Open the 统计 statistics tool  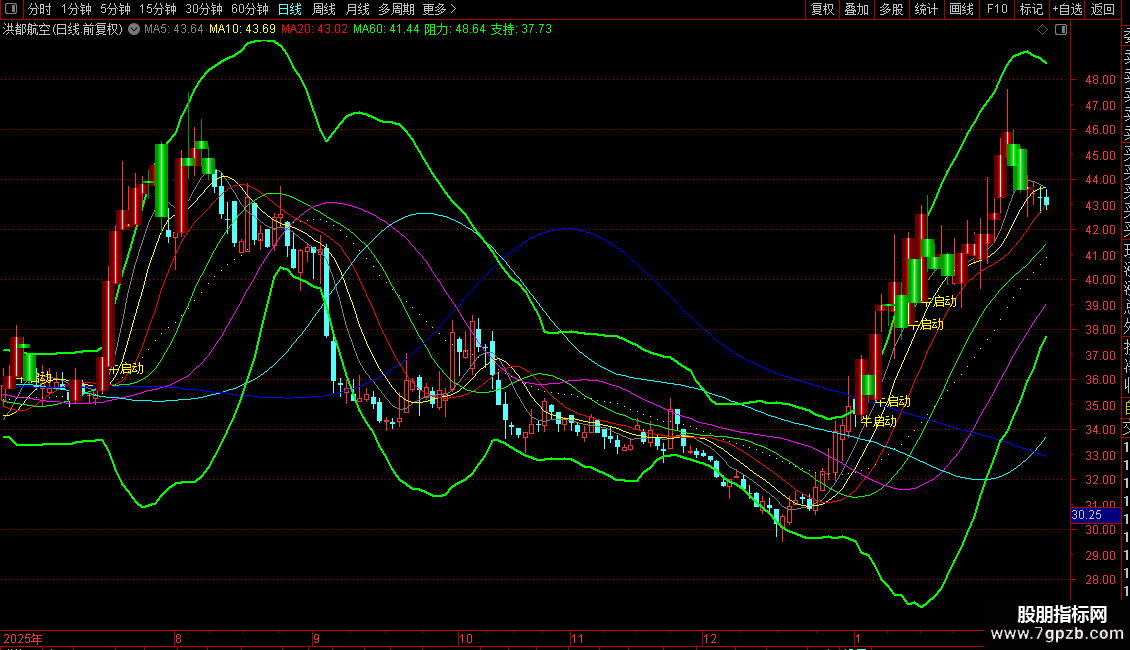(x=926, y=9)
